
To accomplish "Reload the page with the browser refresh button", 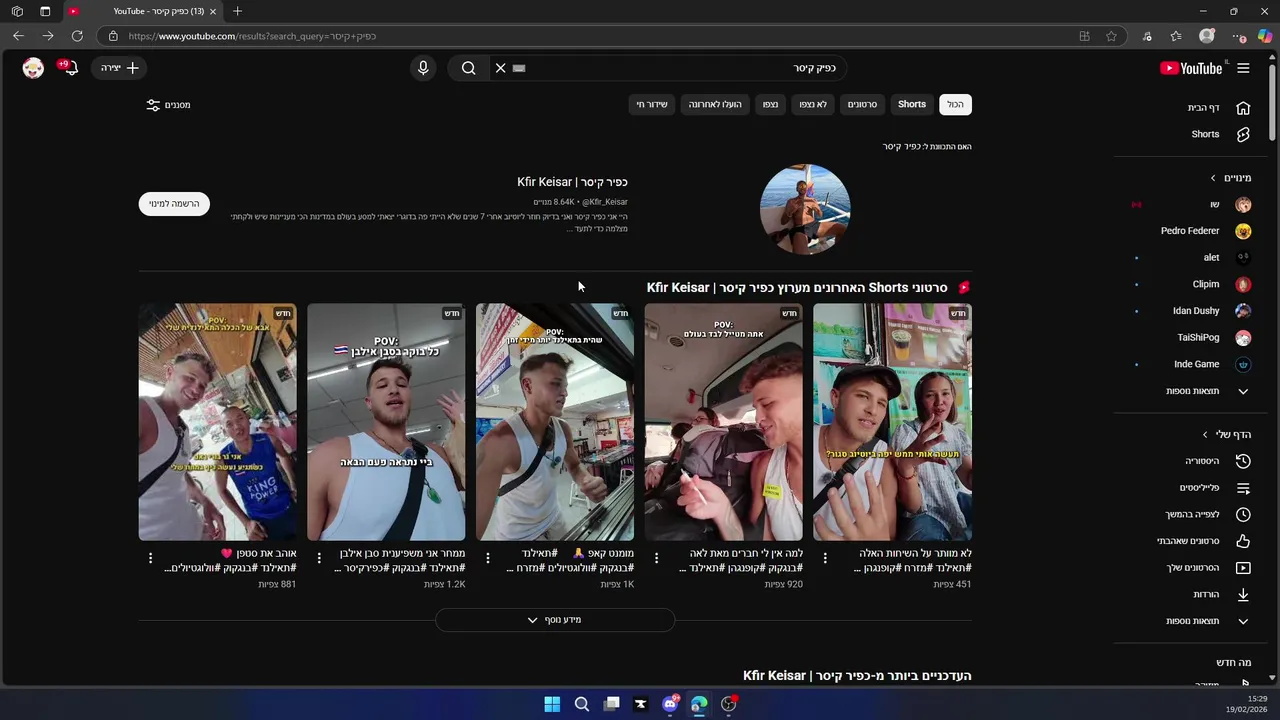I will tap(77, 36).
